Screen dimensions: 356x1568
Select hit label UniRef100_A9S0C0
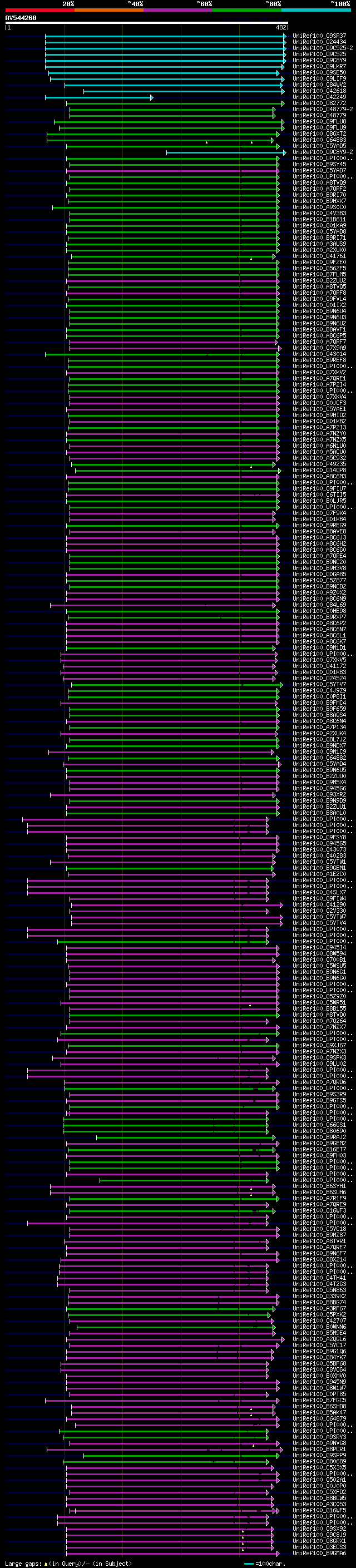(x=319, y=207)
